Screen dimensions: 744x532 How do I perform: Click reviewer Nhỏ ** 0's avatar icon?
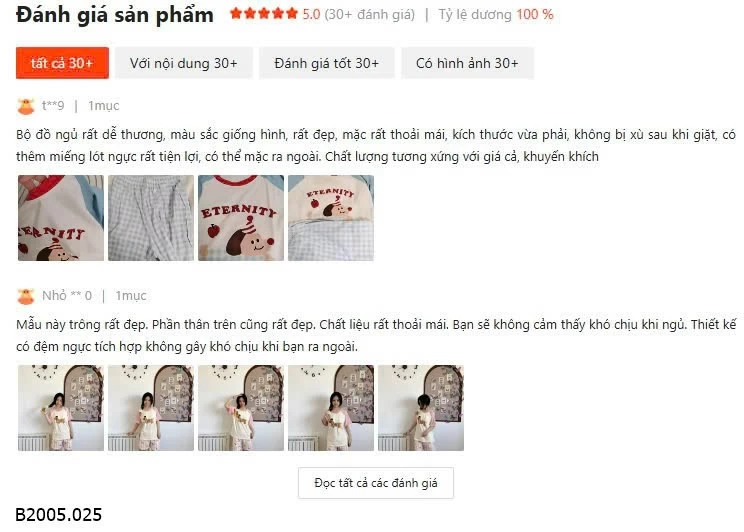(26, 296)
